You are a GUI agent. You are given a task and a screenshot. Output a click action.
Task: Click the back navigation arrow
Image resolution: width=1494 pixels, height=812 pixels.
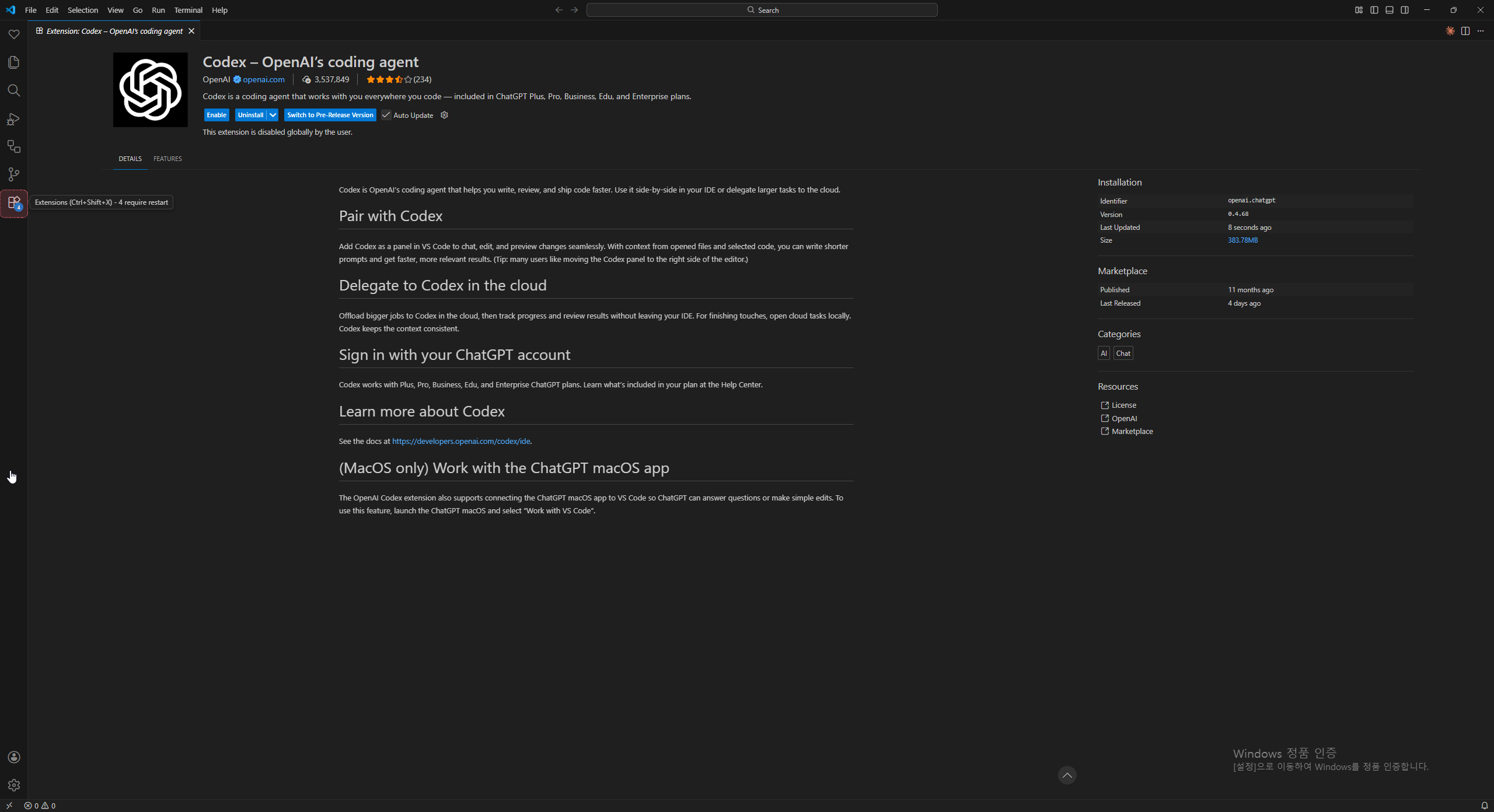[x=558, y=10]
